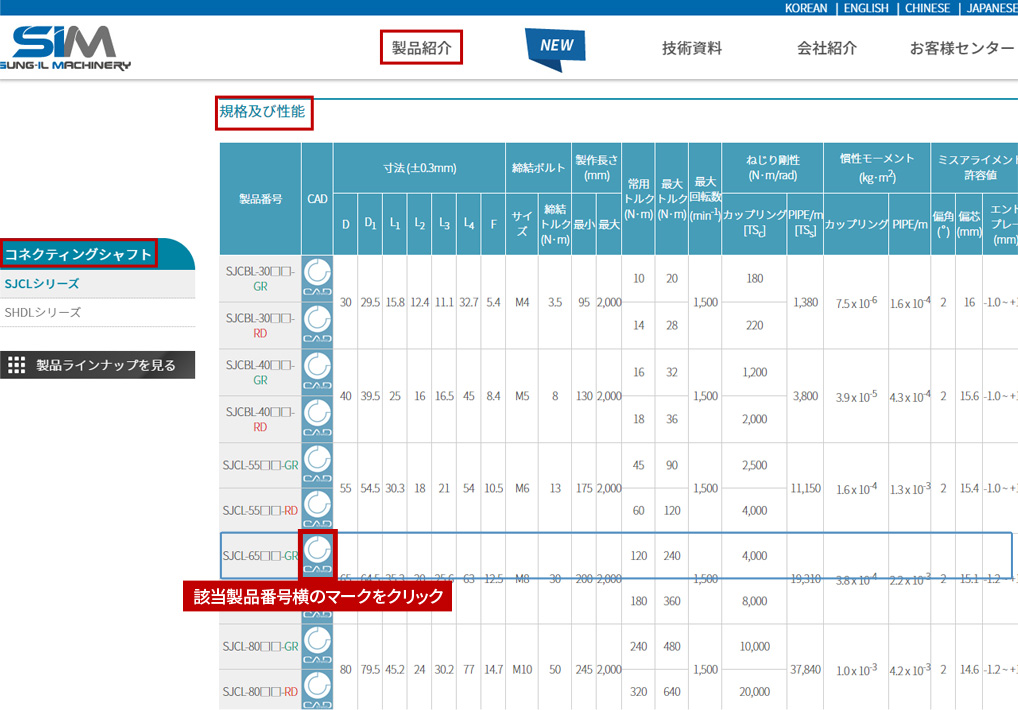Click the 製品ラインナップを見る button
1018x710 pixels.
coord(97,365)
